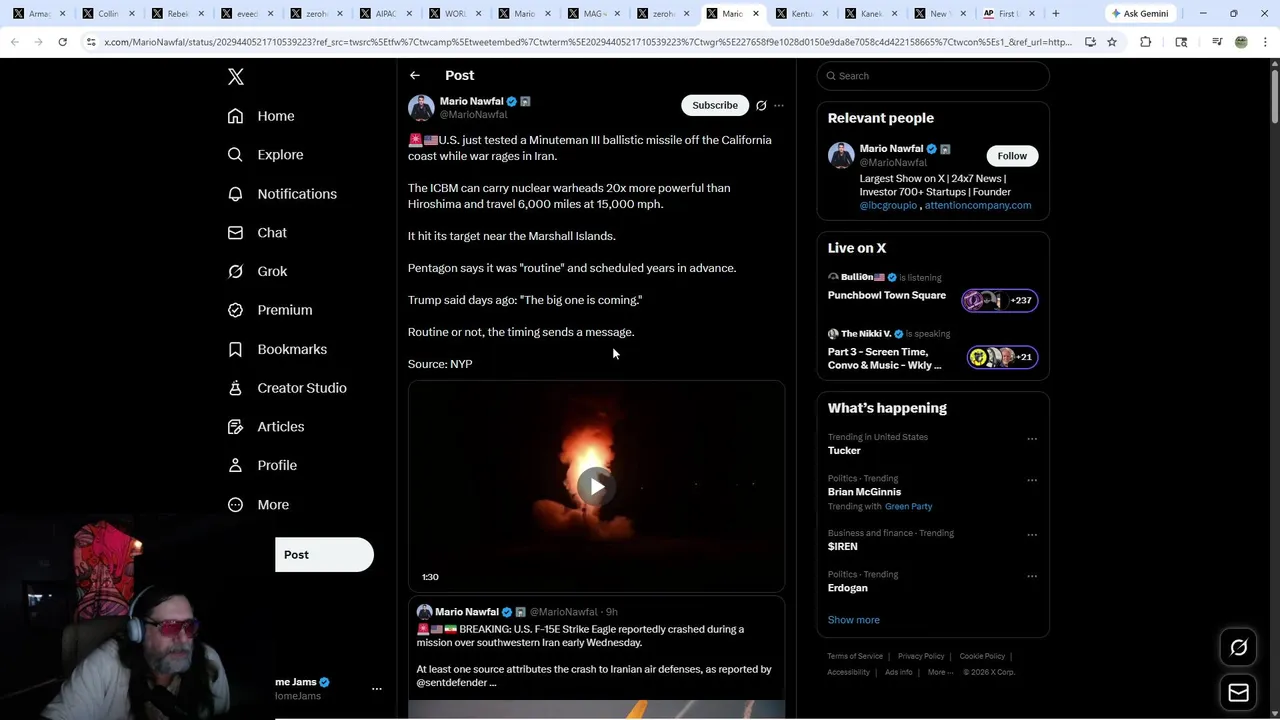Open options for the Tucker trend
The image size is (1280, 720).
[x=1032, y=439]
